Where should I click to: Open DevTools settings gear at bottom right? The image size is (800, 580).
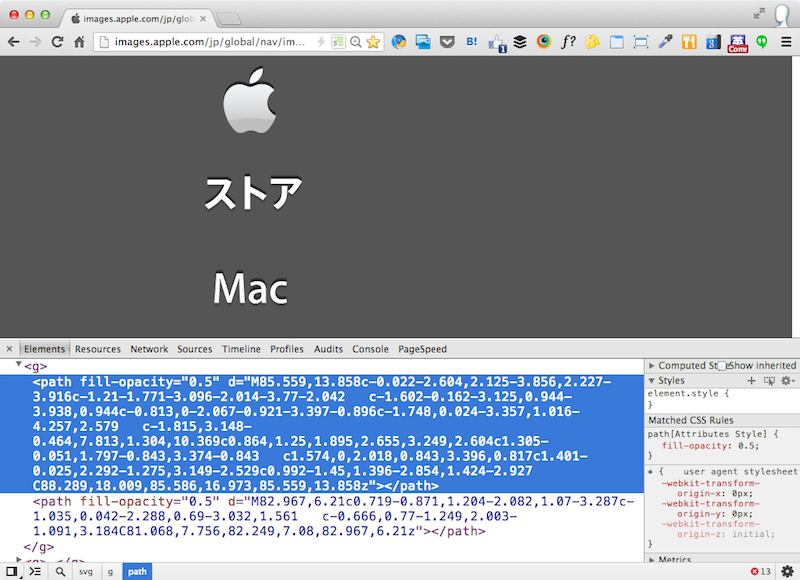(x=787, y=571)
